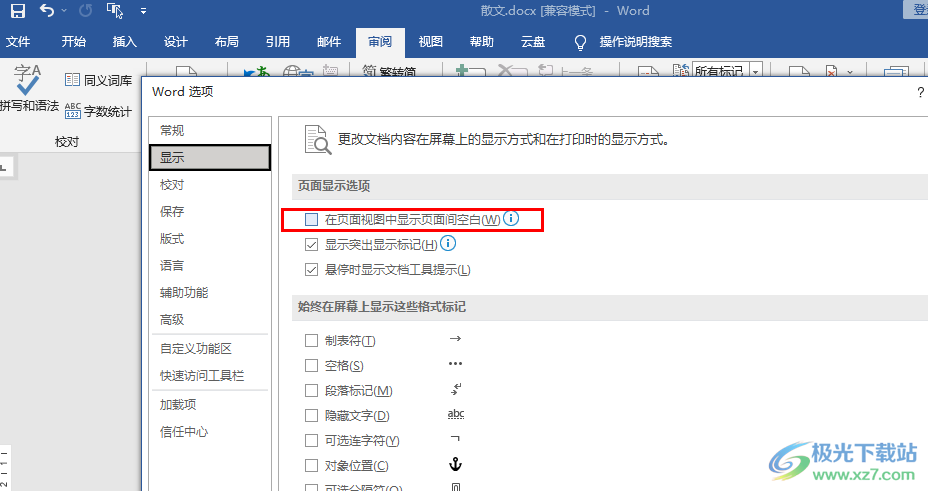Click the Undo arrow icon
Image resolution: width=928 pixels, height=491 pixels.
pyautogui.click(x=47, y=11)
